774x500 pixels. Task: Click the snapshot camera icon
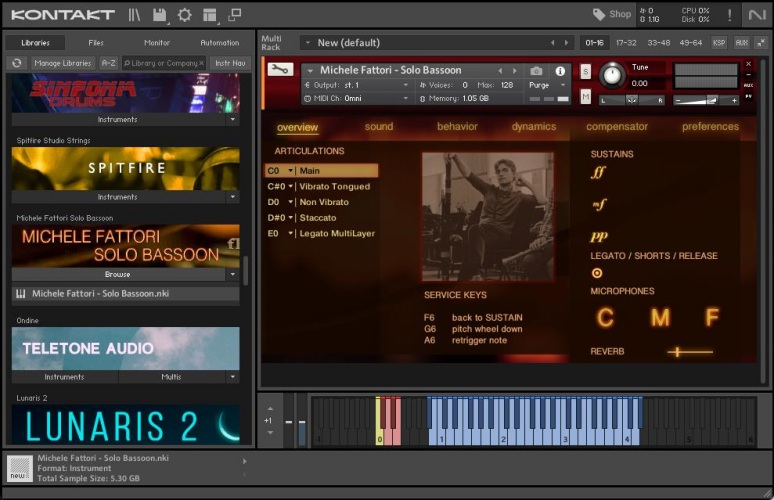(536, 71)
